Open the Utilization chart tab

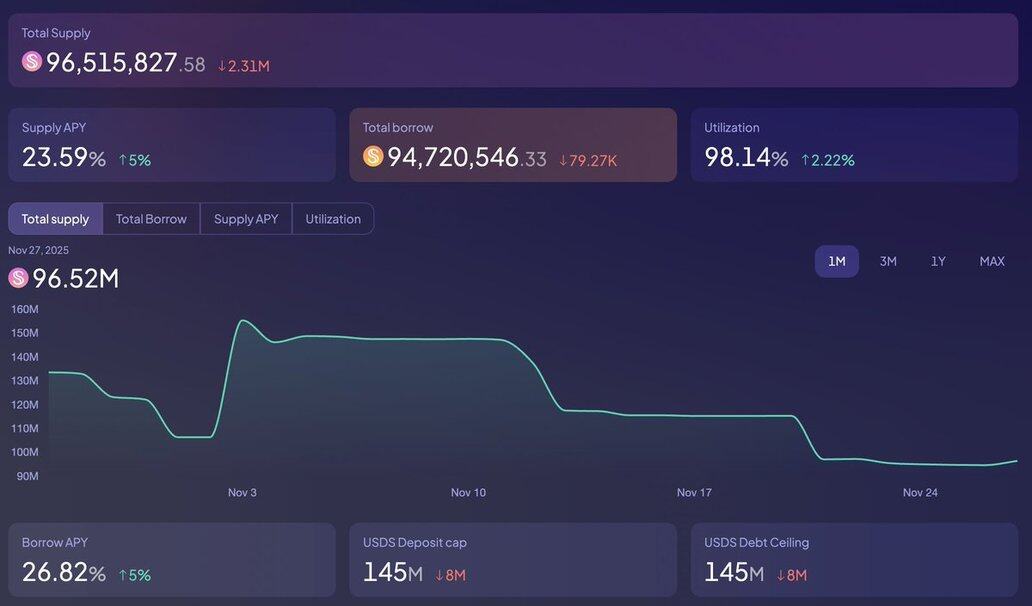pyautogui.click(x=333, y=219)
